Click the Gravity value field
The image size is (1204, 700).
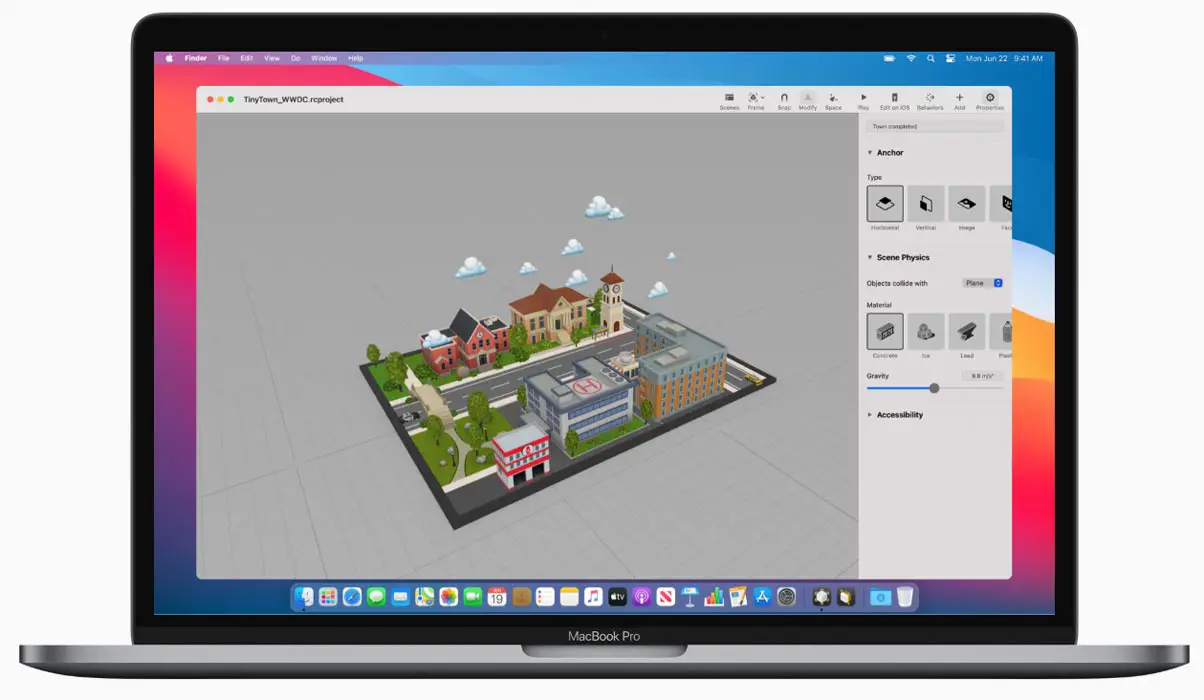981,376
